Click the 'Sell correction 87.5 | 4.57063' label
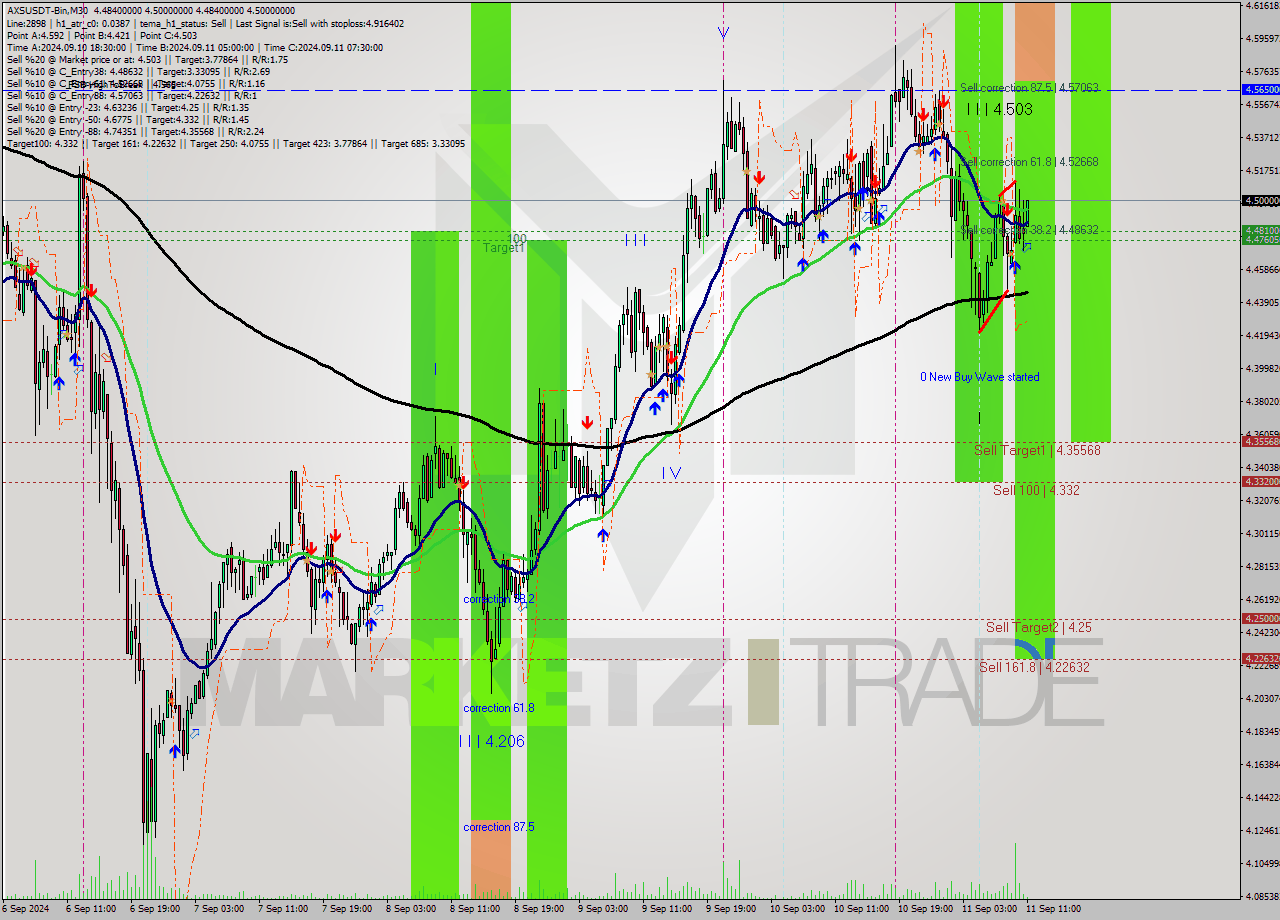 [1029, 88]
